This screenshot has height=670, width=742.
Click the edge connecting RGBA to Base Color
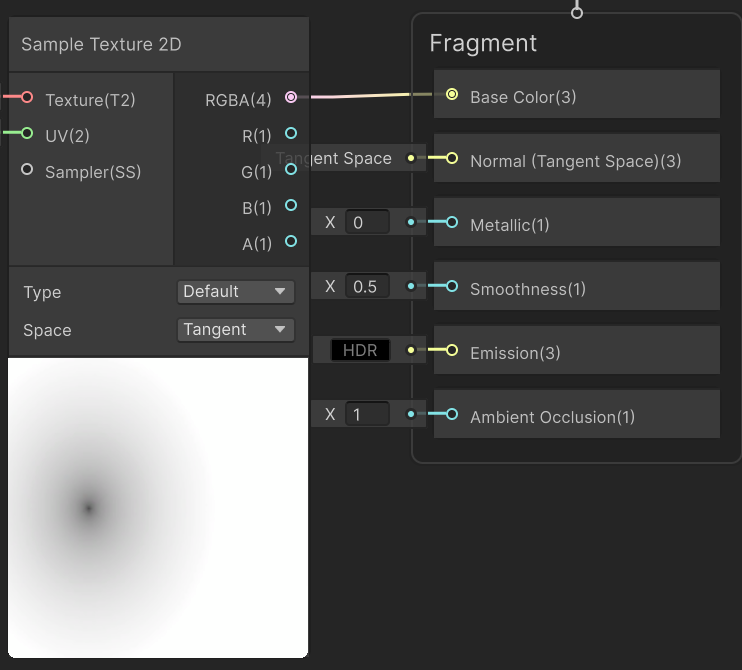[x=369, y=96]
